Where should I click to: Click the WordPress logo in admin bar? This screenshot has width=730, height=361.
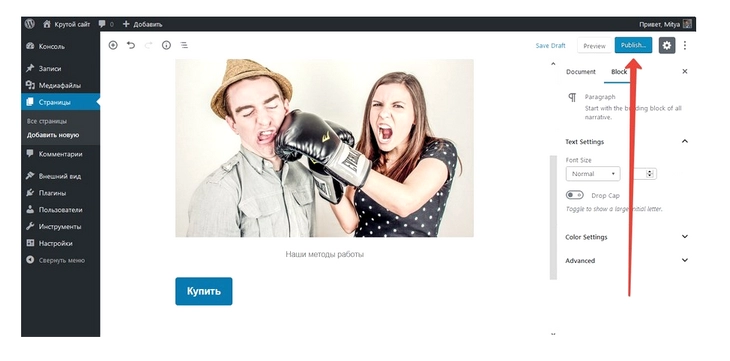click(x=30, y=24)
